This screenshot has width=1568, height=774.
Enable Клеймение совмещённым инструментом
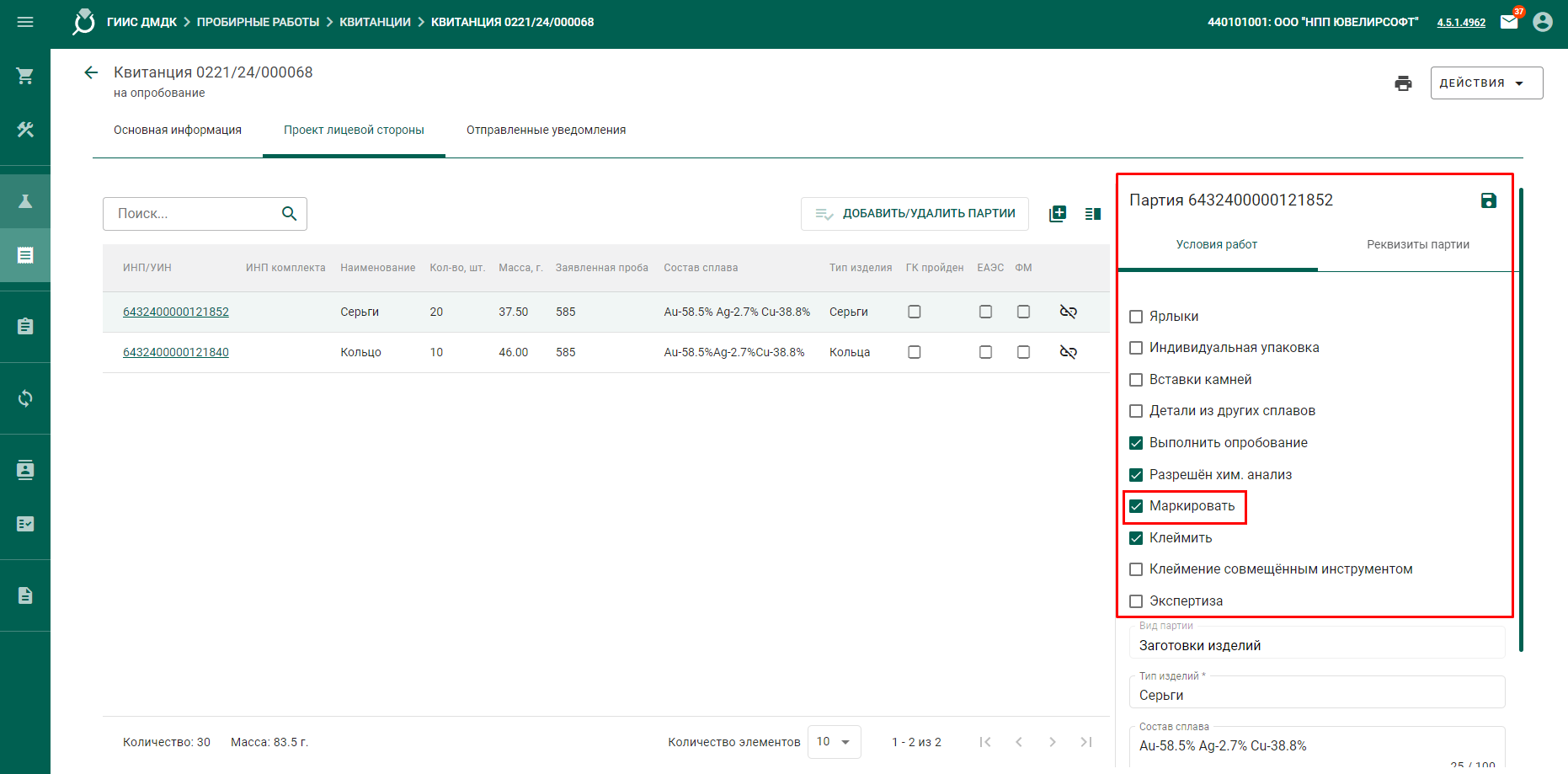[1136, 569]
